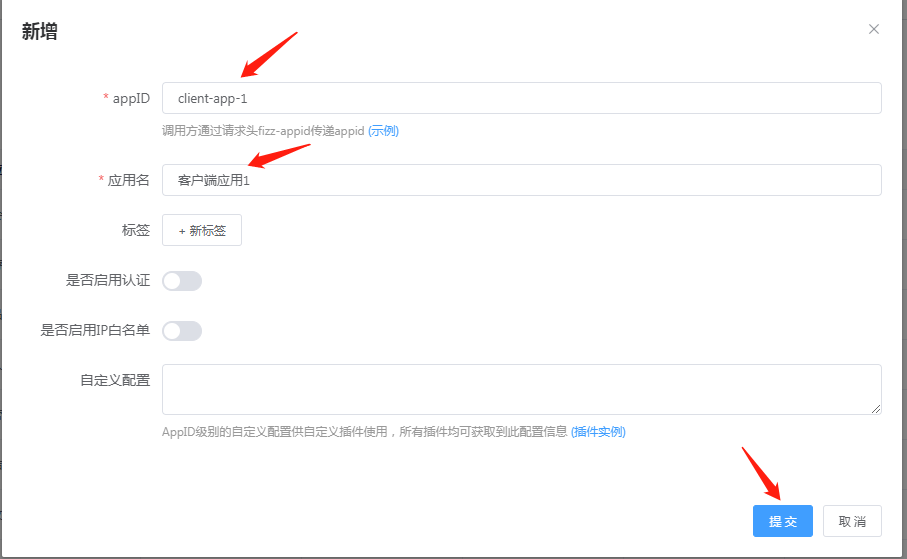Turn on the 是否启用IP白名单 switch

(x=182, y=331)
